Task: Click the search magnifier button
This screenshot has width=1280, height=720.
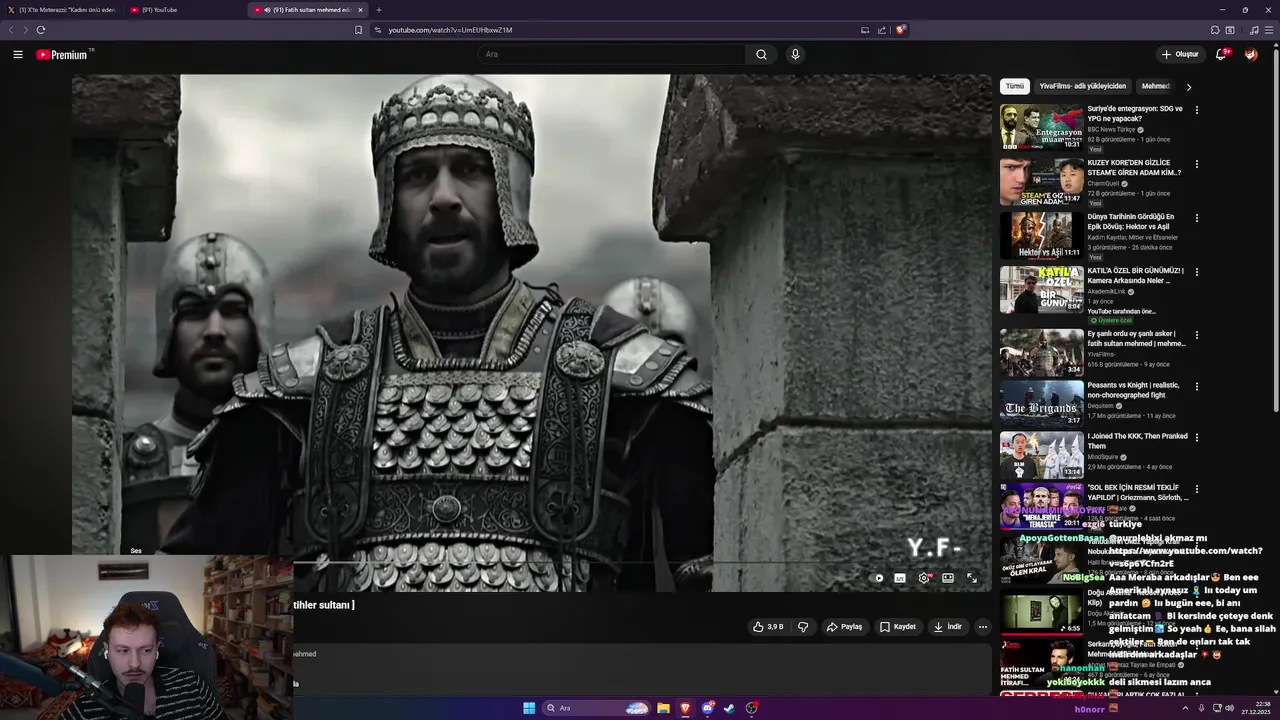Action: click(761, 54)
